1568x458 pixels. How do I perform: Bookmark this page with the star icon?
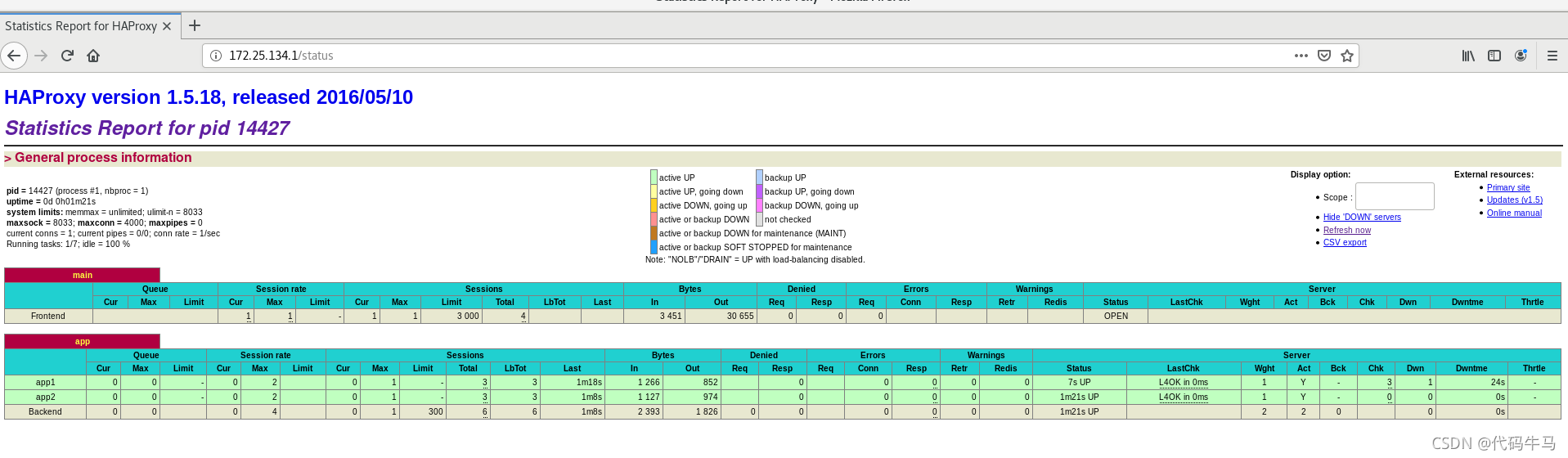1347,56
